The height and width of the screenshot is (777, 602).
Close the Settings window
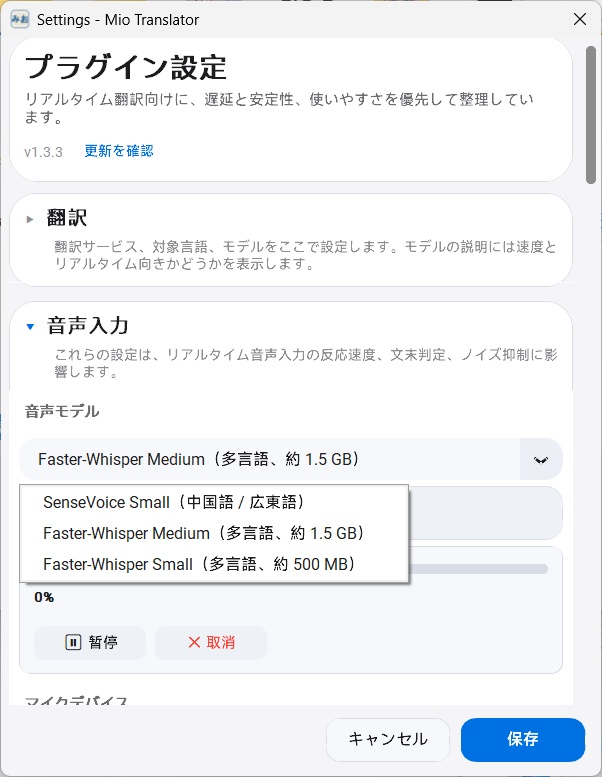580,19
